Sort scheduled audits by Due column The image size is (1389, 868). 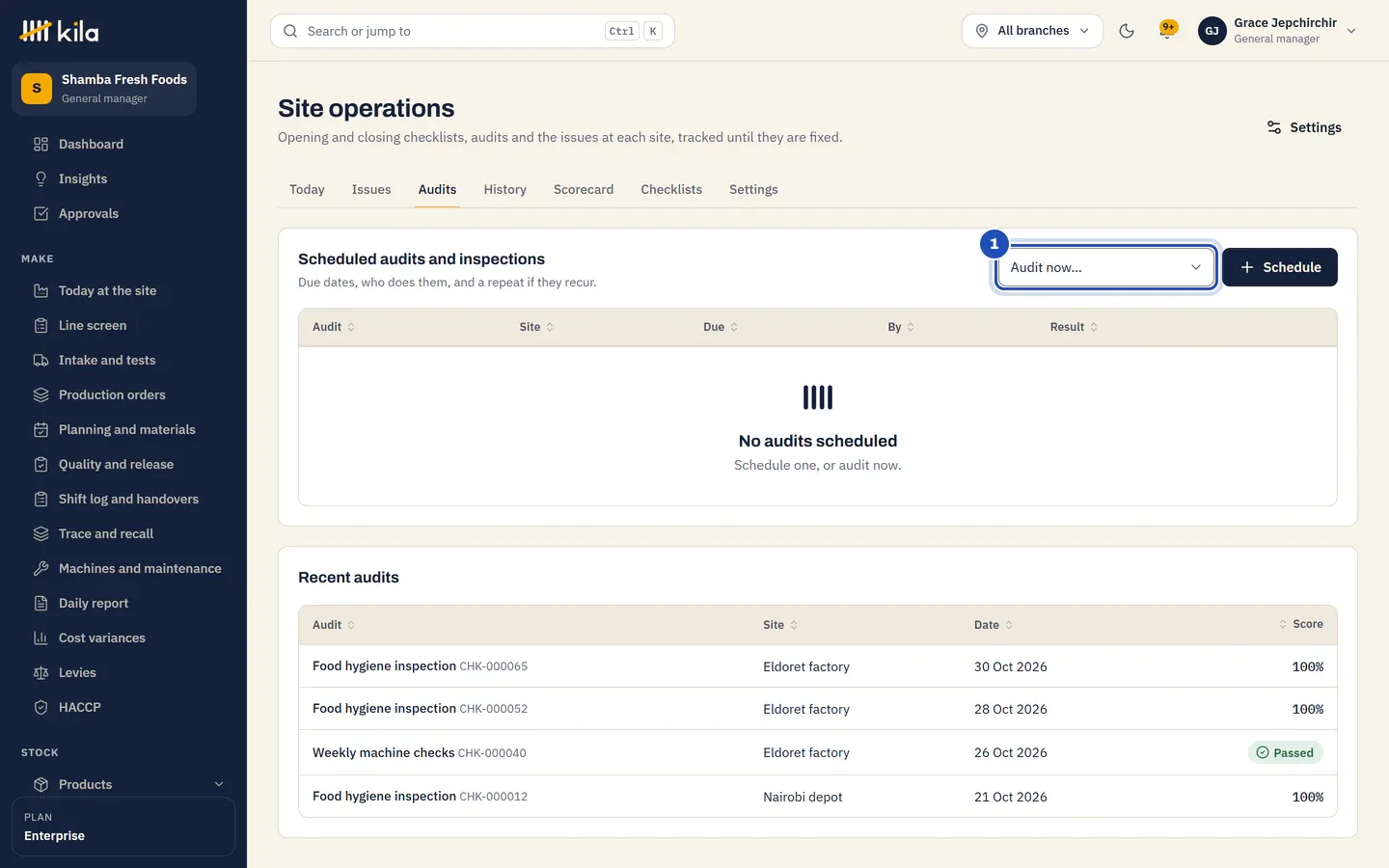point(721,327)
